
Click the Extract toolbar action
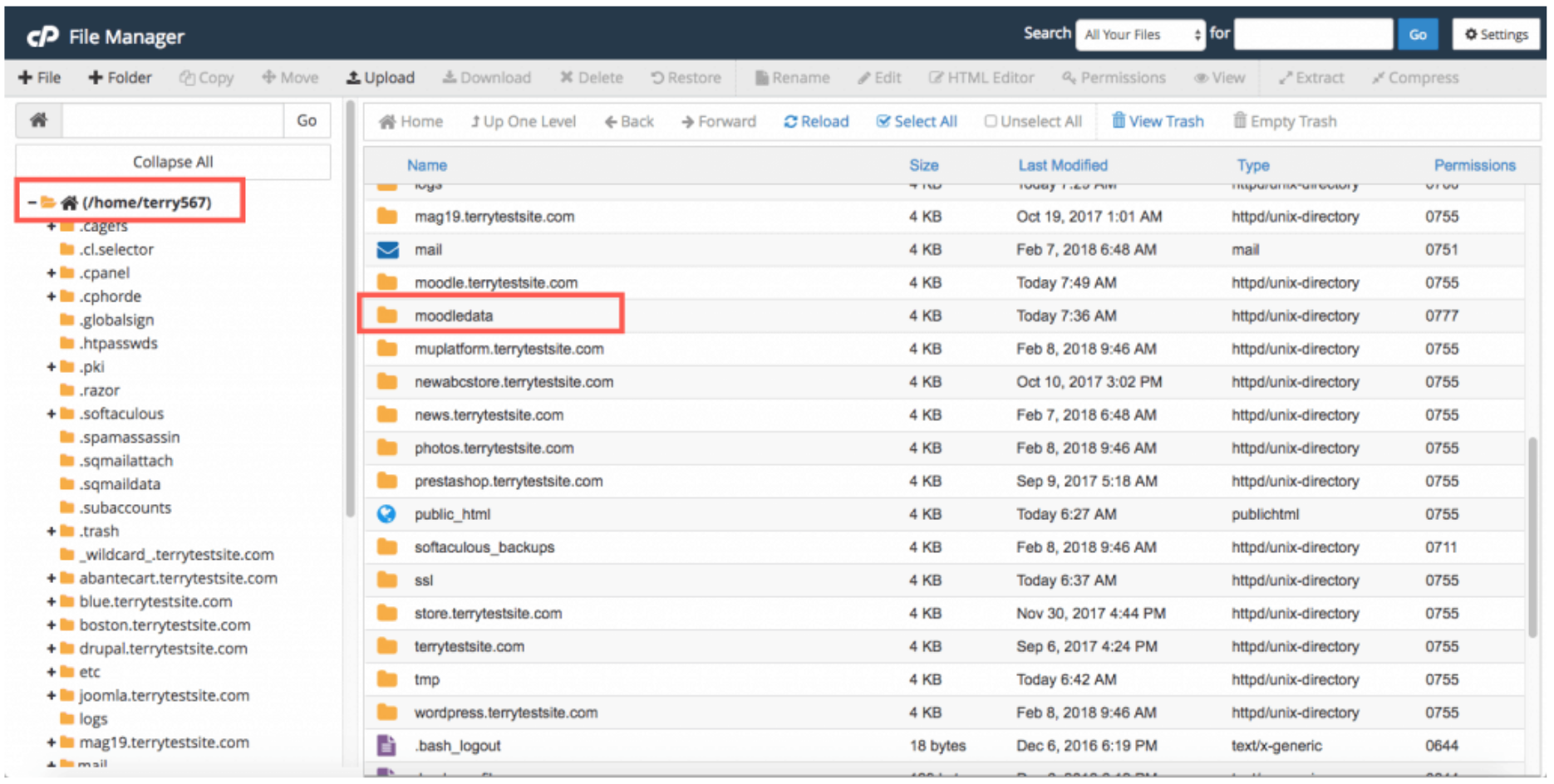tap(1311, 77)
